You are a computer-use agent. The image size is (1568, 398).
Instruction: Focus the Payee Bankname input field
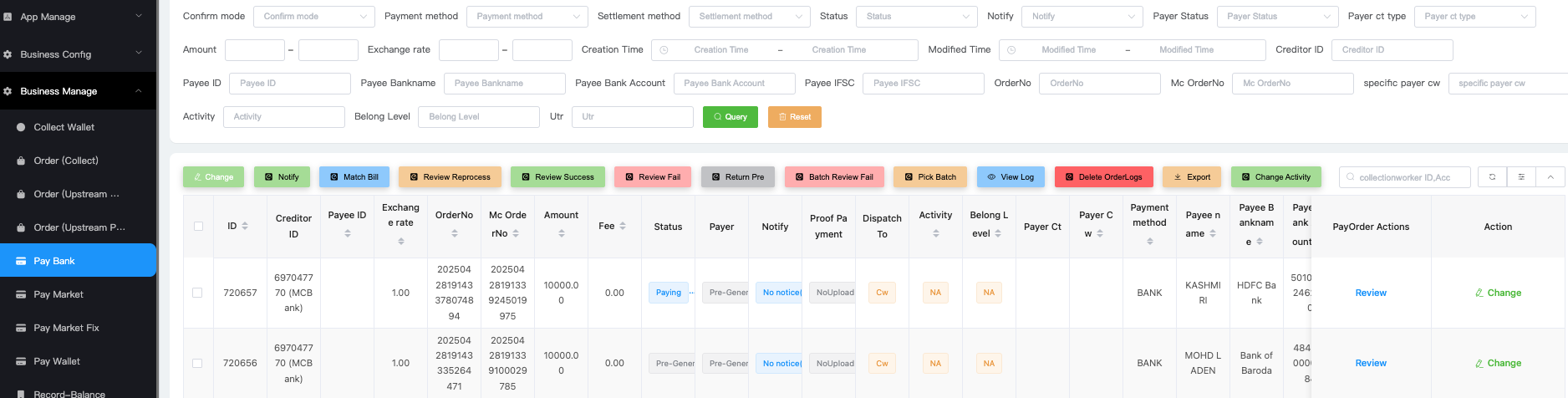coord(505,84)
